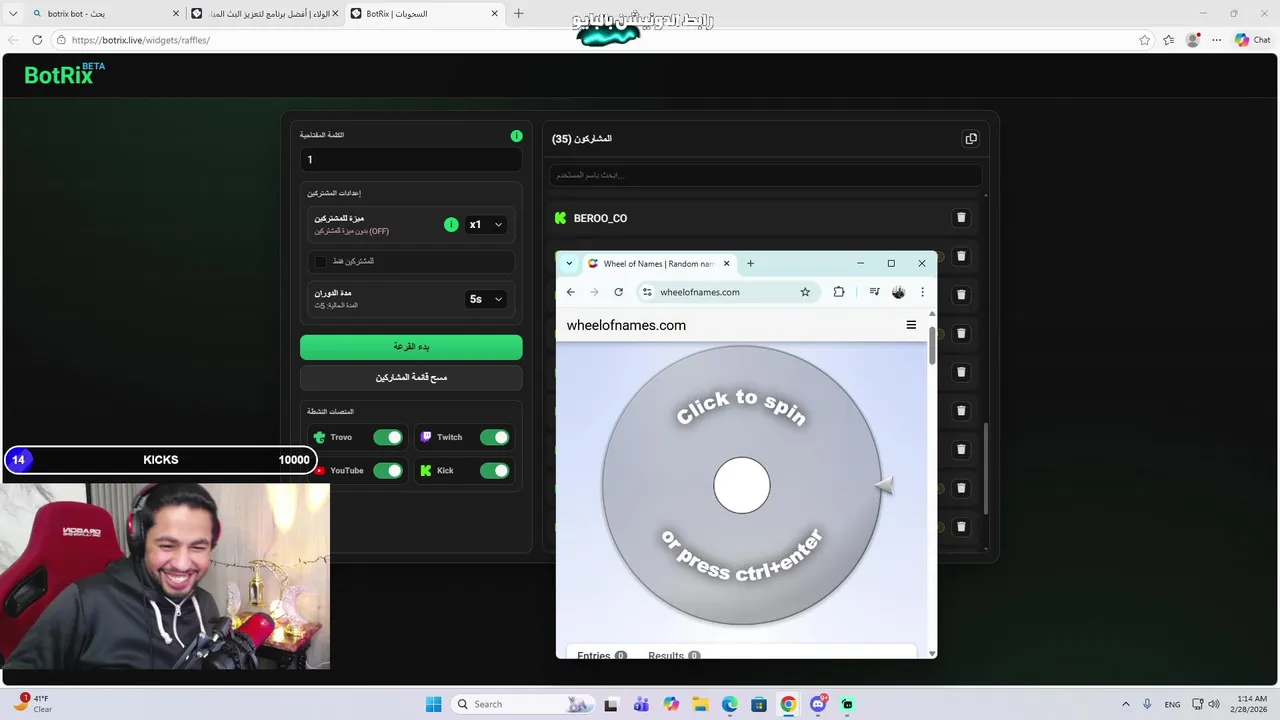
Task: Toggle the Twitch platform switch
Action: click(x=494, y=437)
